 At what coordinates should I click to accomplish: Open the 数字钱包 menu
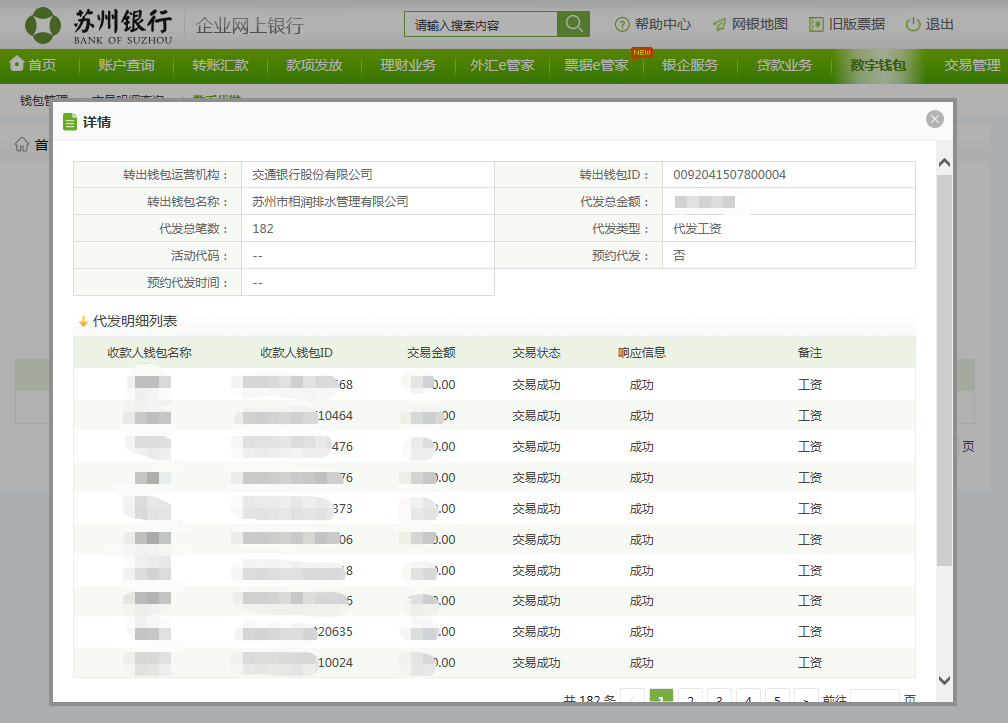click(878, 66)
